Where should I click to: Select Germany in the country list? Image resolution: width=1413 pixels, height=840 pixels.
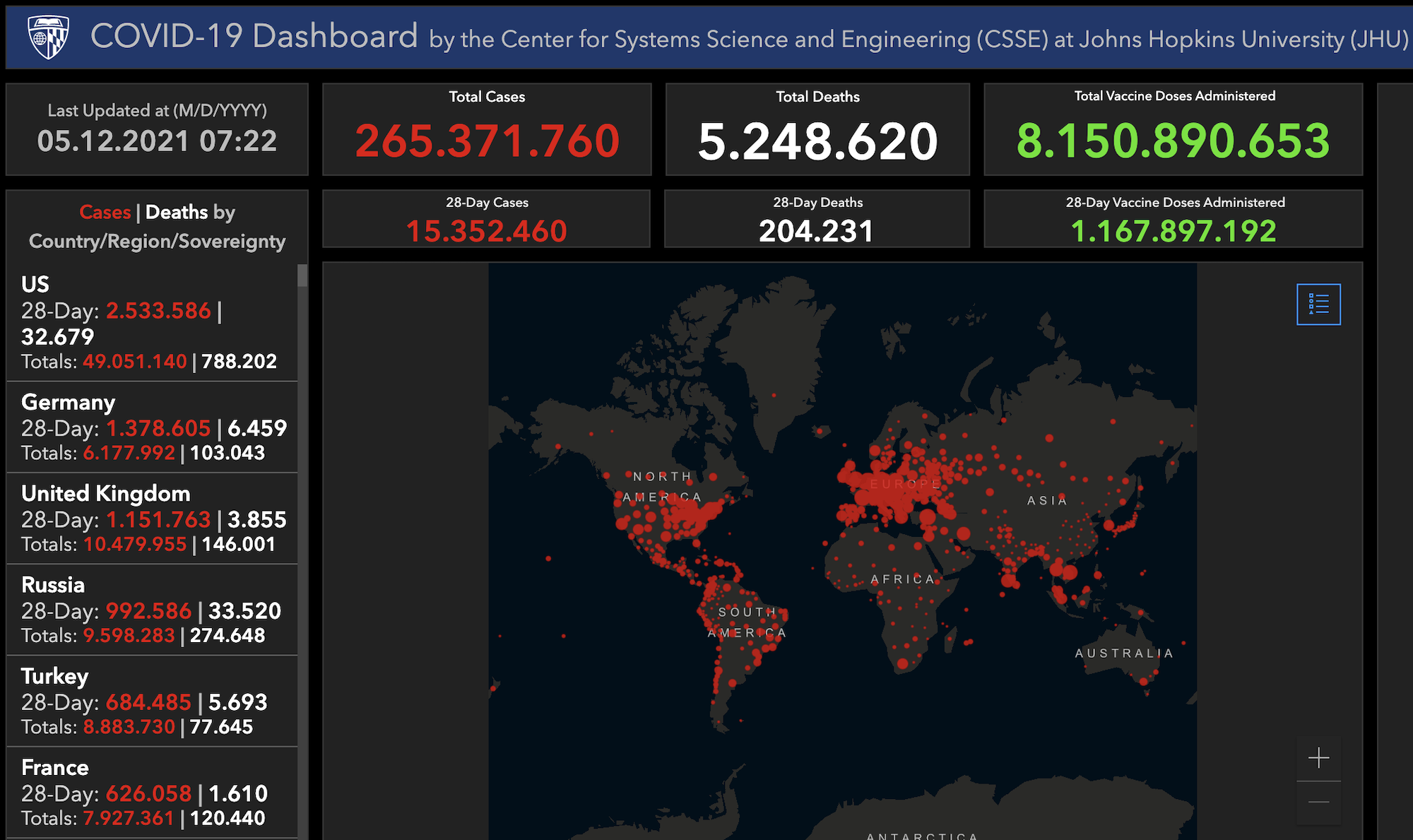(x=152, y=427)
